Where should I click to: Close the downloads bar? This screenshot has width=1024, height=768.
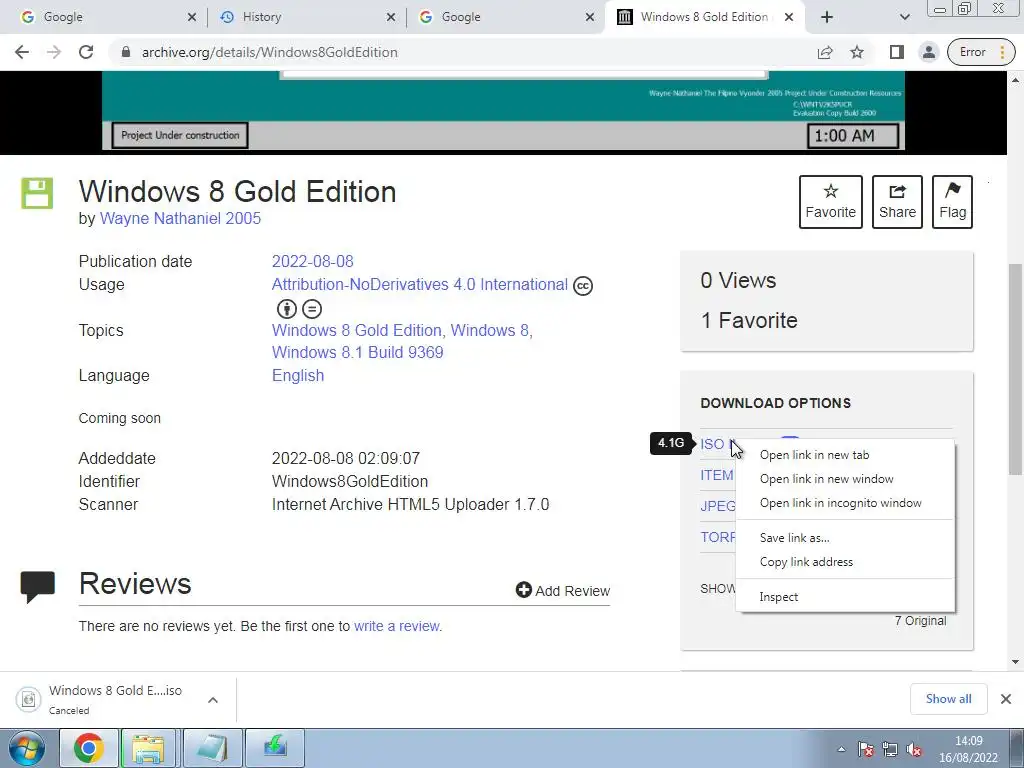tap(1006, 699)
